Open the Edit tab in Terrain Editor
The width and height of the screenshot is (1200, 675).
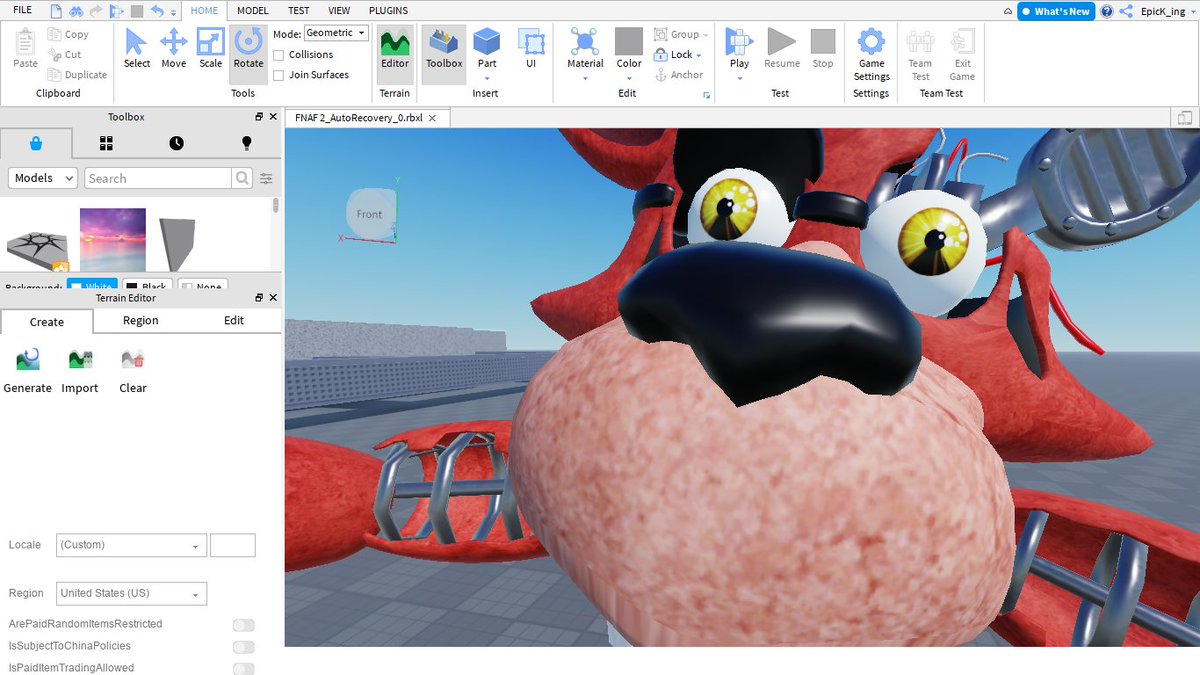point(234,321)
